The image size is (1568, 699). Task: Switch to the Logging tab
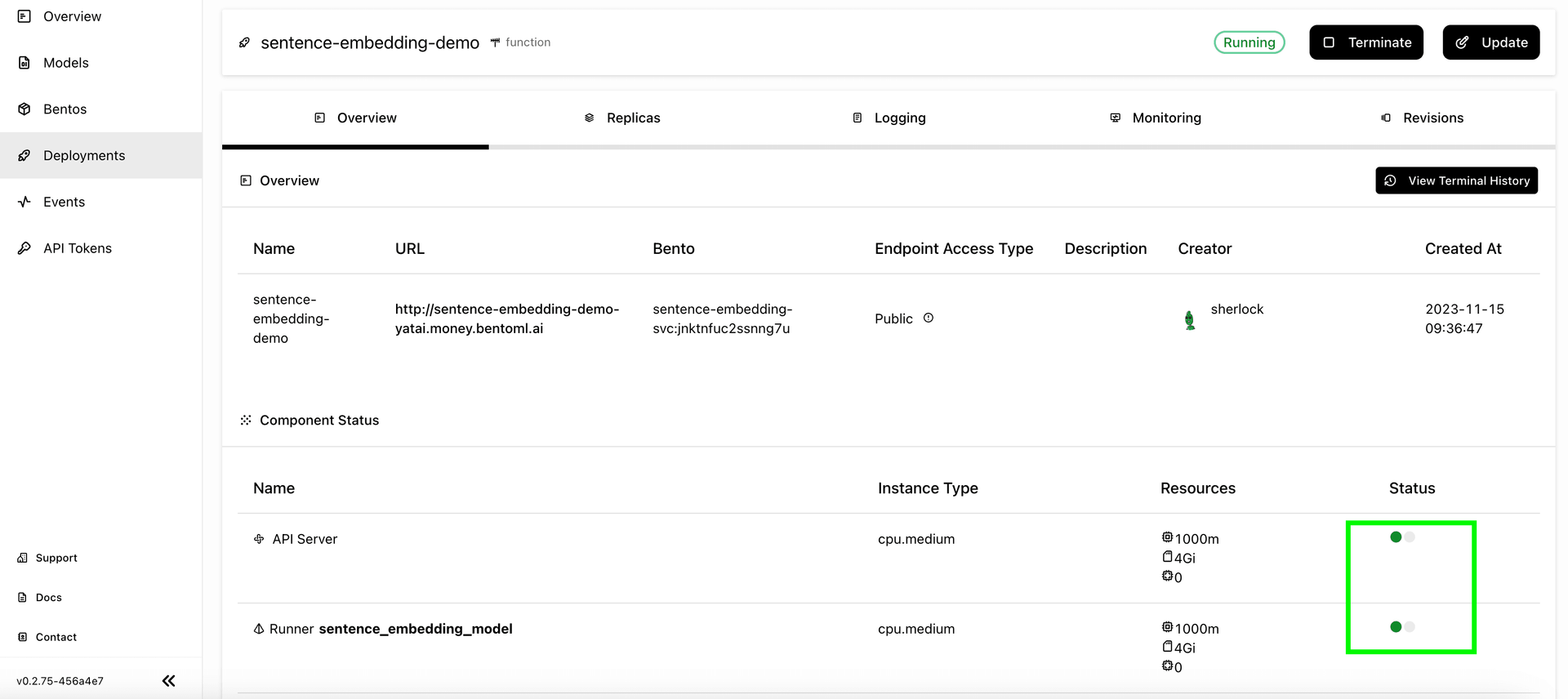889,118
